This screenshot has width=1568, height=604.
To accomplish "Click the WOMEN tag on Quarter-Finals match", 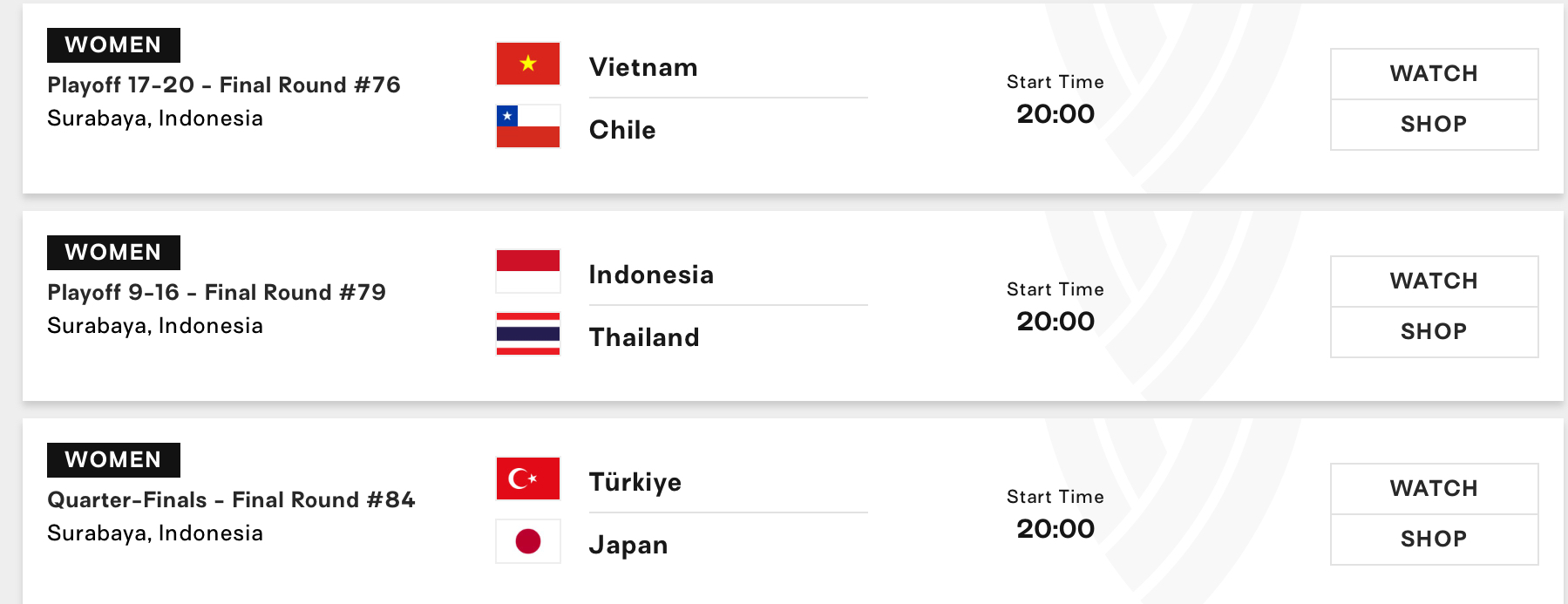I will tap(113, 460).
